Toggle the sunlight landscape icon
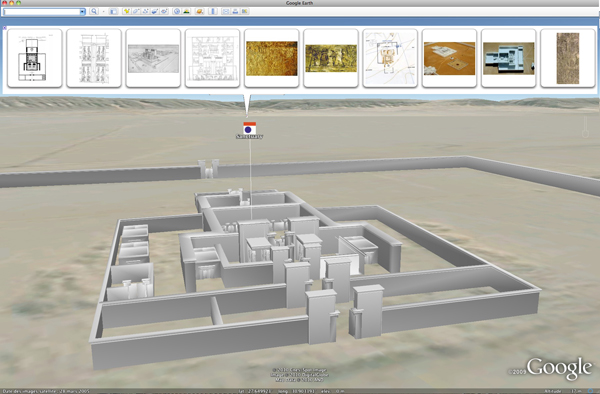The image size is (600, 394). (186, 11)
